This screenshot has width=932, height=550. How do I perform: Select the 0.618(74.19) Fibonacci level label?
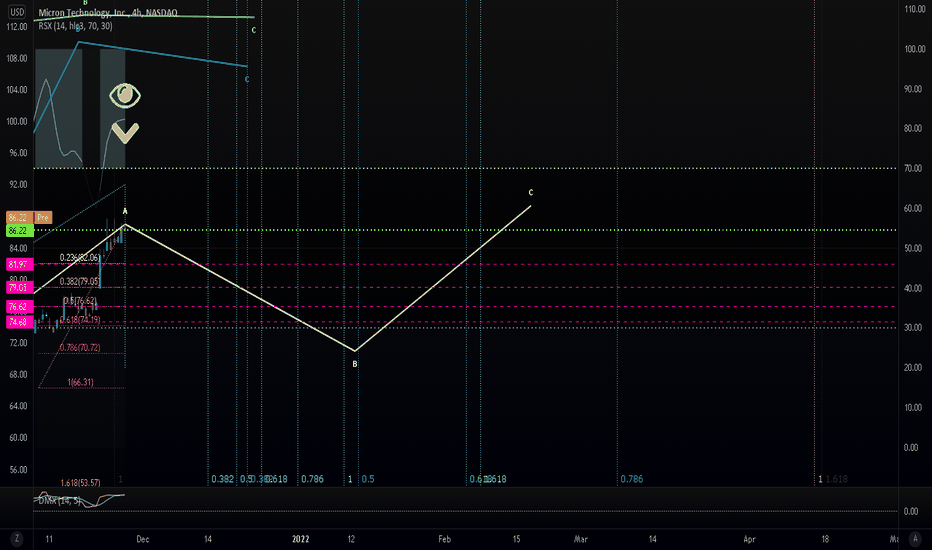(x=80, y=320)
